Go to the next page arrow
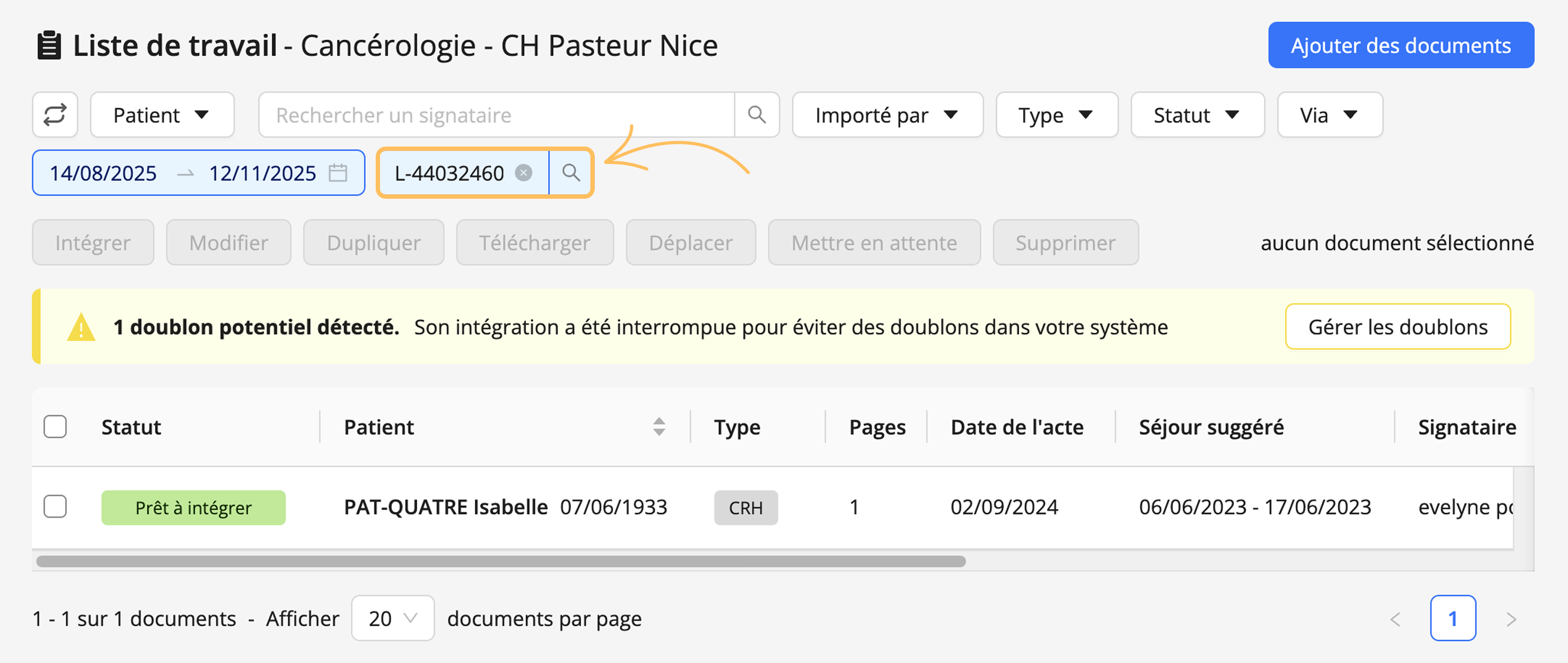Viewport: 1568px width, 663px height. [x=1511, y=619]
